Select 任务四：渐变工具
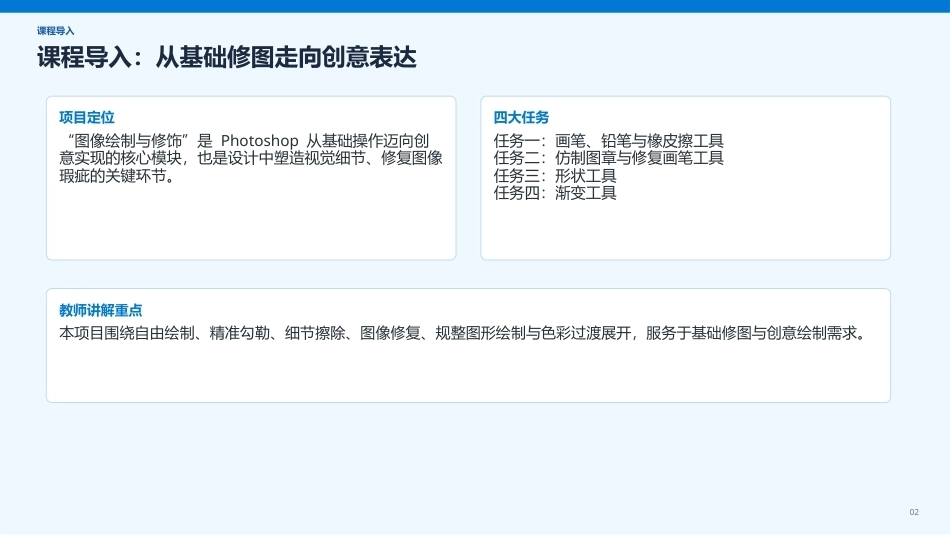Screen dimensions: 950x535 tap(555, 193)
